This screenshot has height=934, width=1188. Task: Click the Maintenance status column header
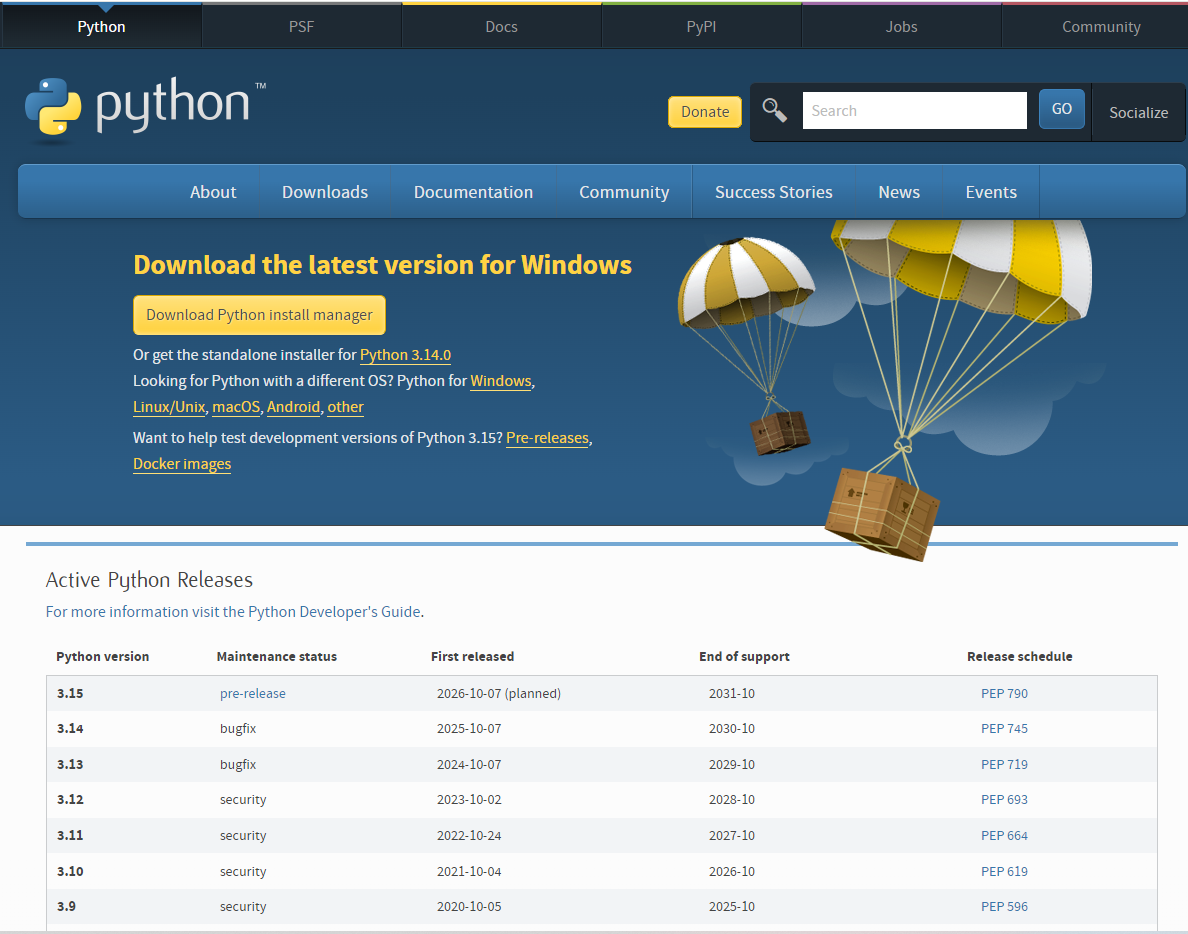coord(277,657)
